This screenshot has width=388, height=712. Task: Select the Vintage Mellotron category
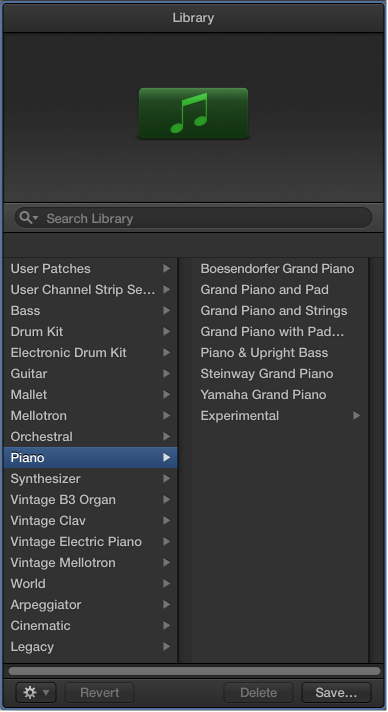point(90,562)
